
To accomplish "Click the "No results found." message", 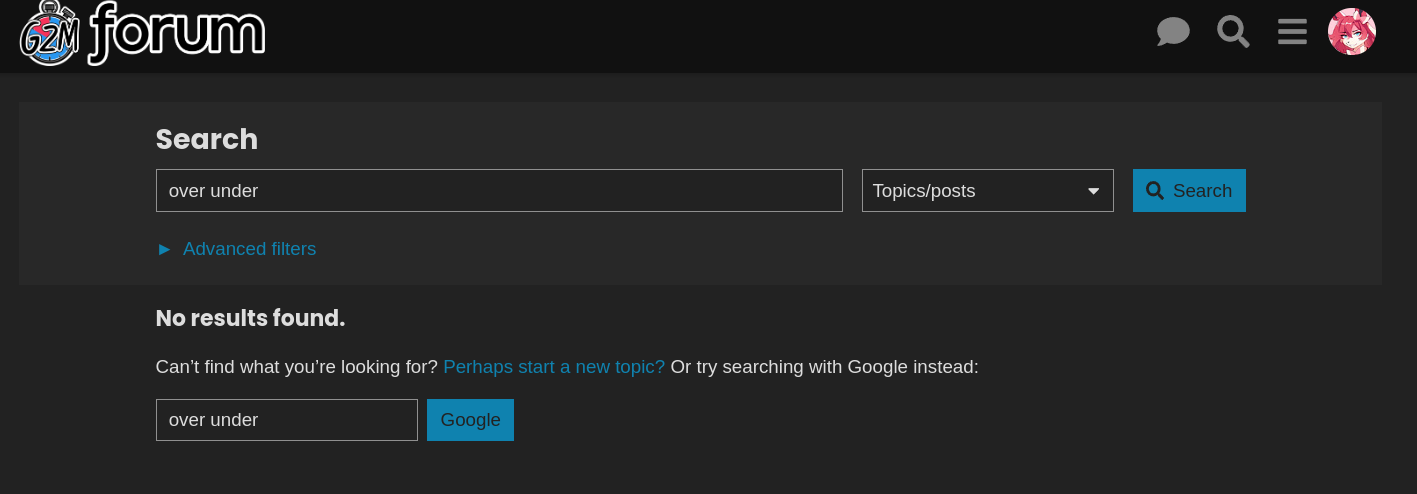I will click(250, 318).
